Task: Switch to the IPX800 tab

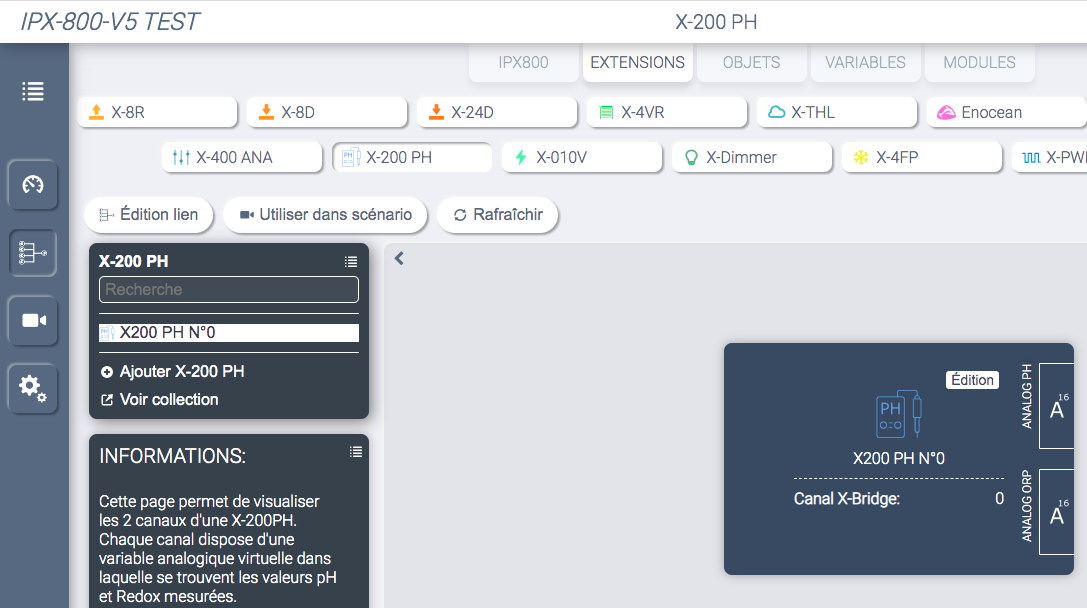Action: (523, 62)
